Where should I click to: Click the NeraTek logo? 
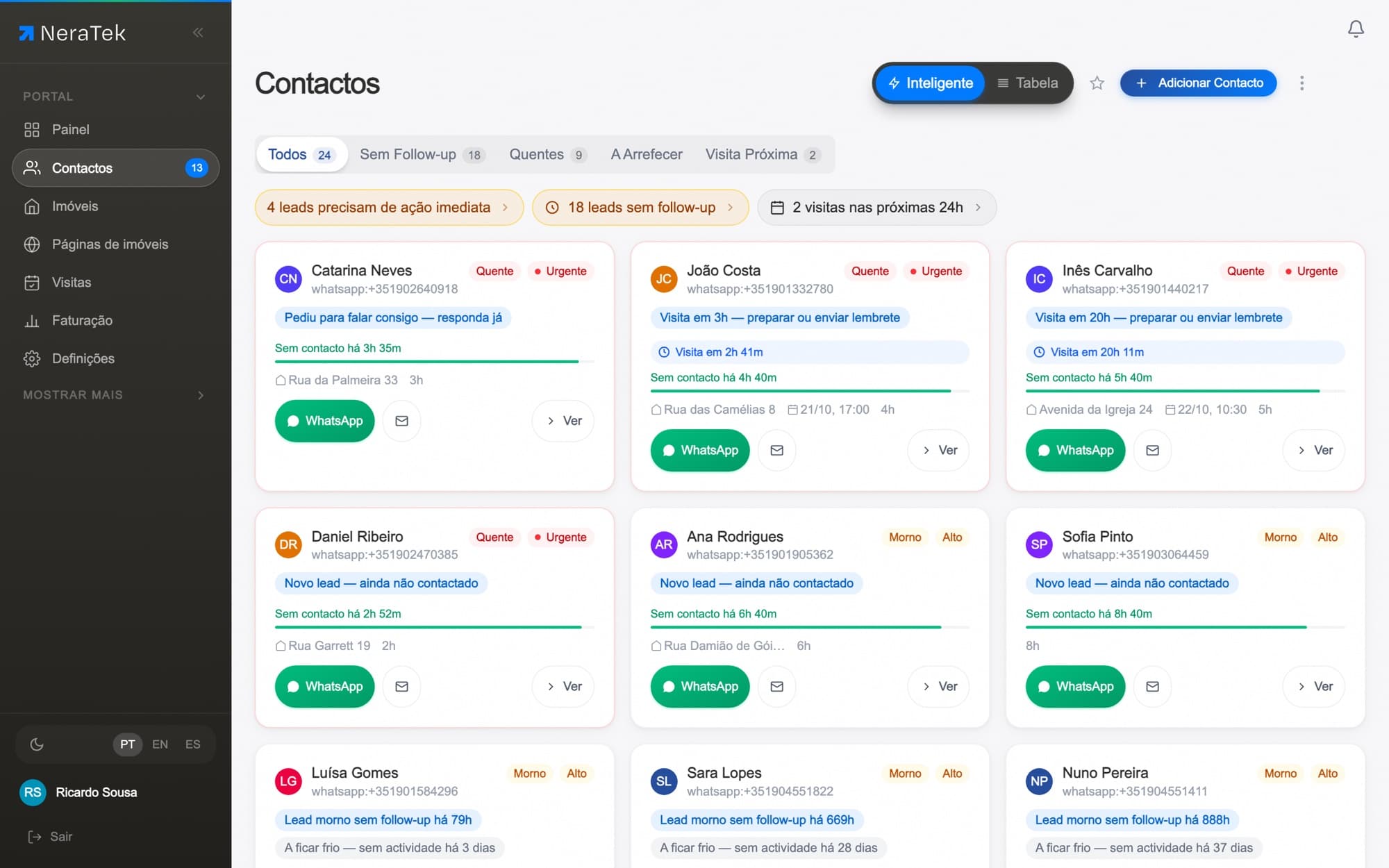pyautogui.click(x=72, y=33)
